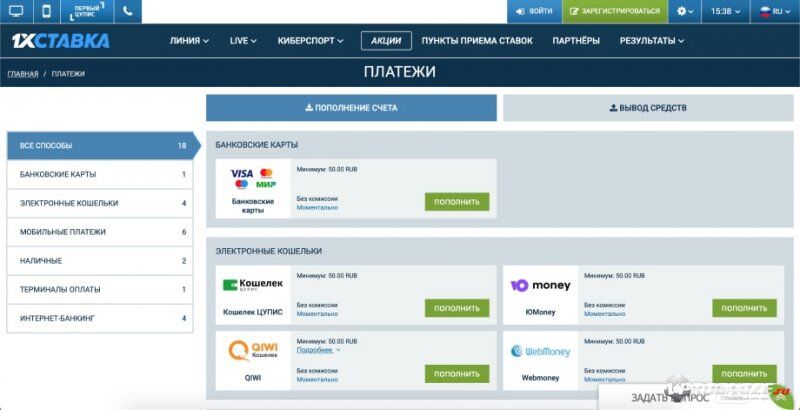
Task: Select Наличные sidebar category
Action: pyautogui.click(x=101, y=261)
